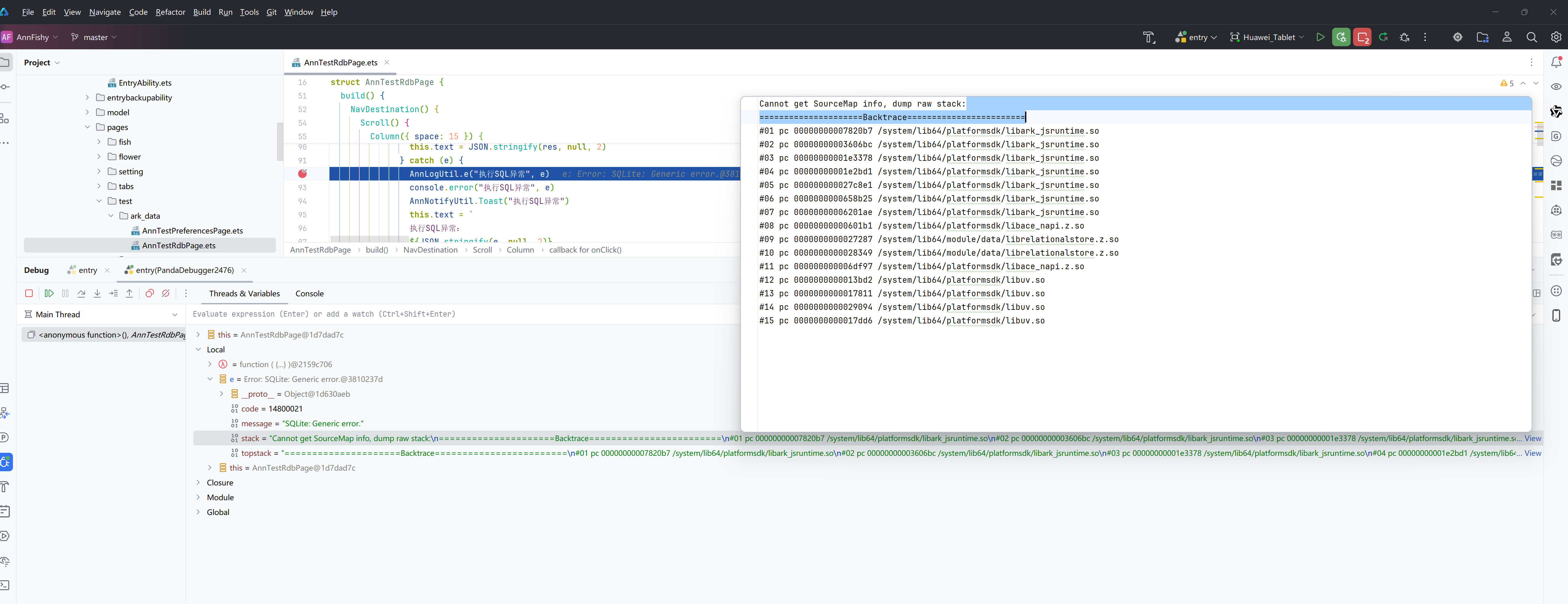Viewport: 1568px width, 604px height.
Task: Click the hammer Build icon in toolbar
Action: (x=1149, y=37)
